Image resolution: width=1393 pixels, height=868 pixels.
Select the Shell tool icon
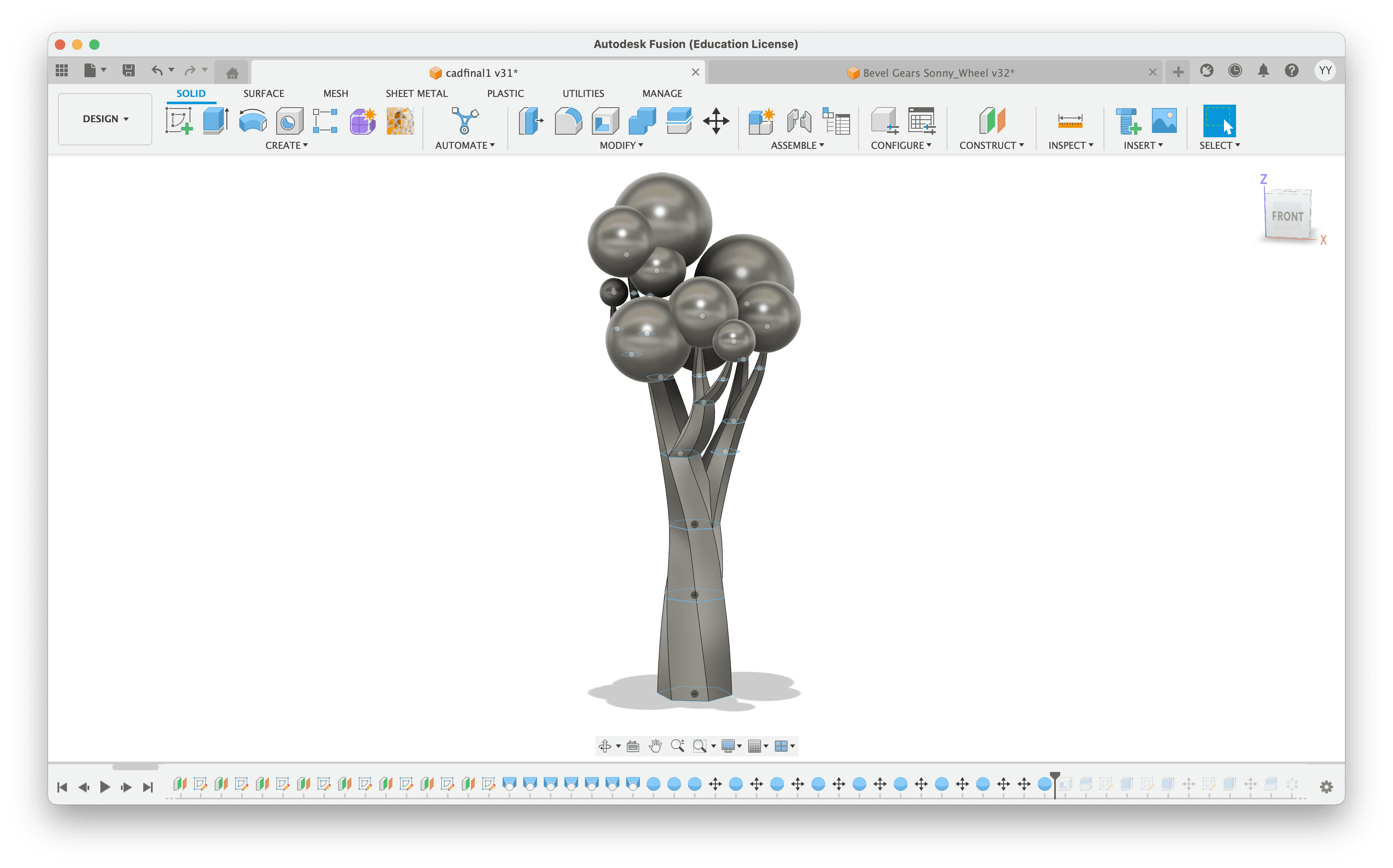(x=606, y=121)
